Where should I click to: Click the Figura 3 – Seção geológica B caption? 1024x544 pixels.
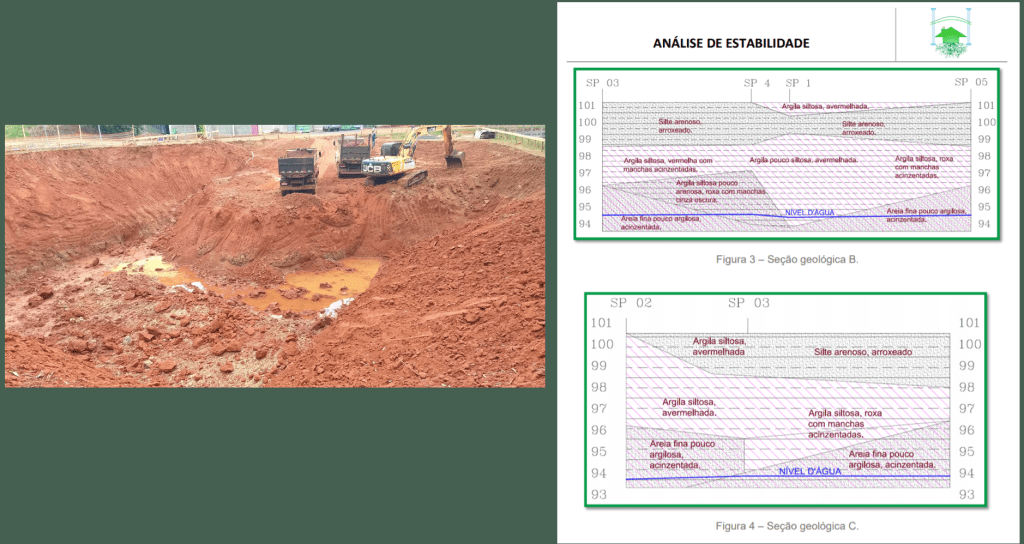pos(787,259)
